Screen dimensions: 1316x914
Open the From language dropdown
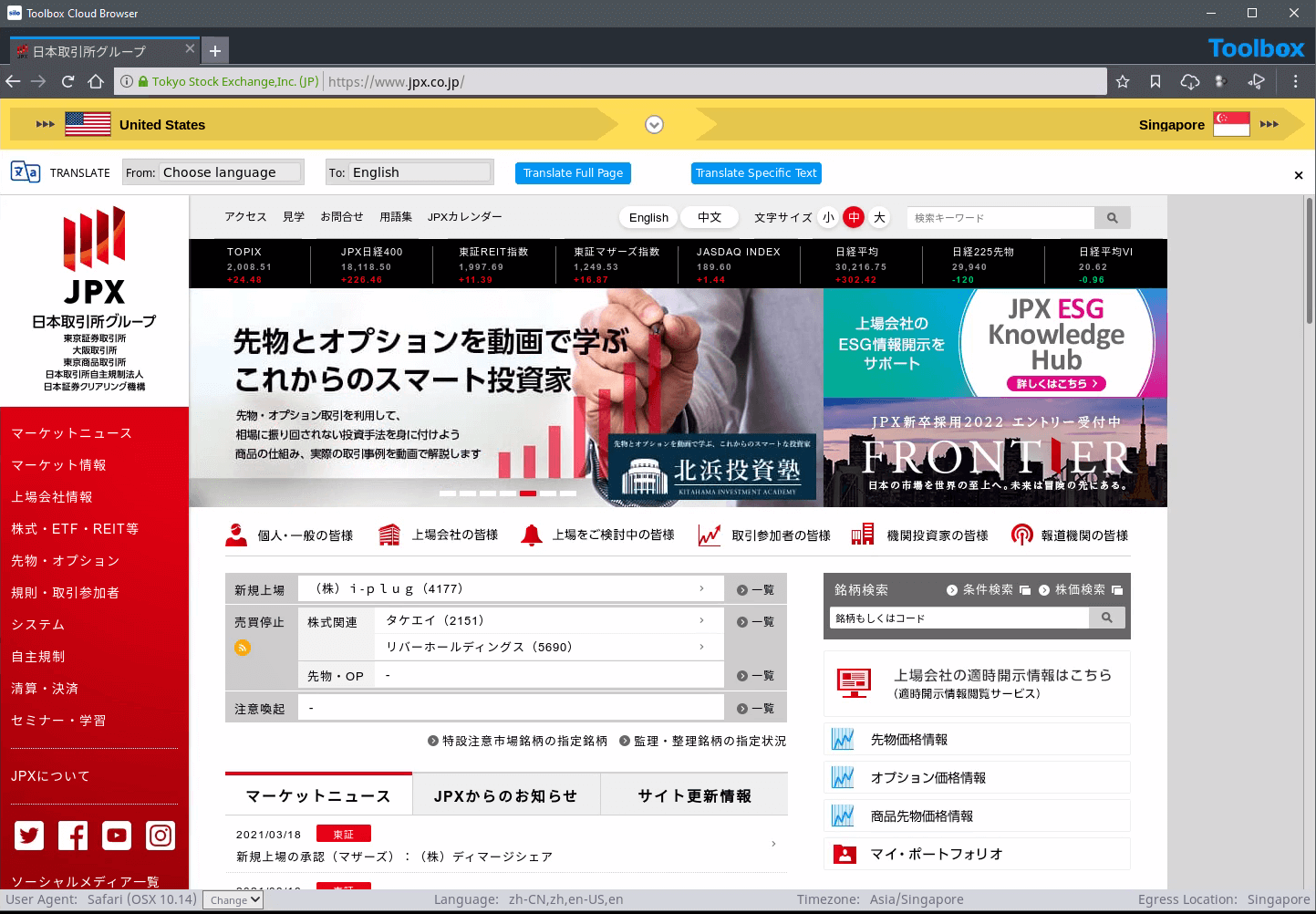pos(230,171)
